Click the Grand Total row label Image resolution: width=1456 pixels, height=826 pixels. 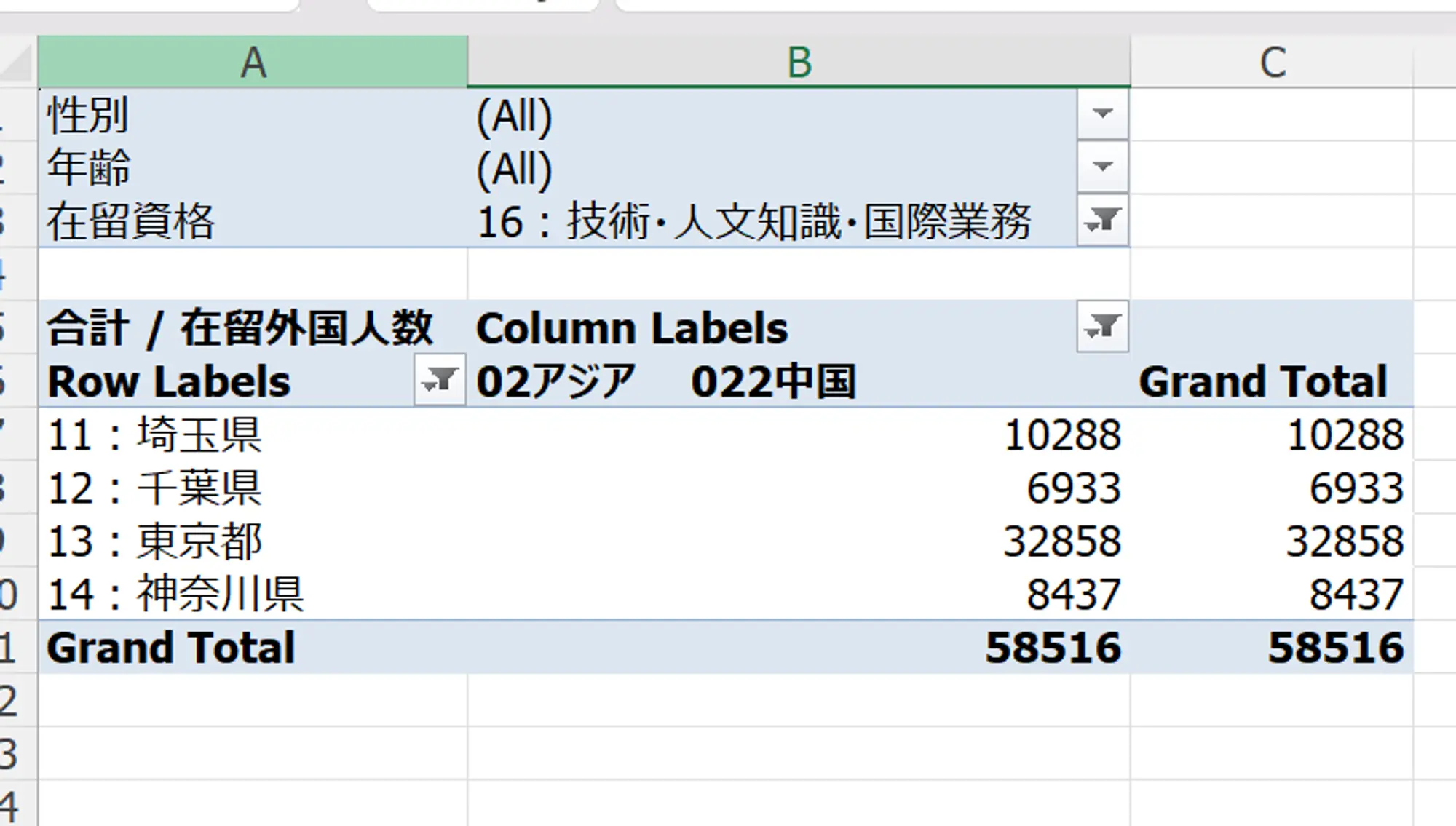(253, 647)
